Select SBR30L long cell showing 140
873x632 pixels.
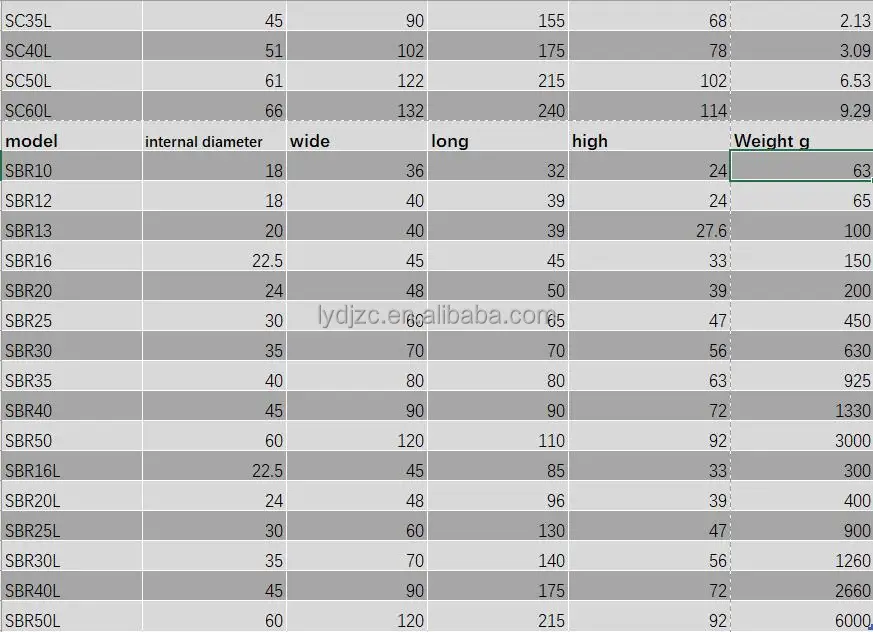(497, 561)
